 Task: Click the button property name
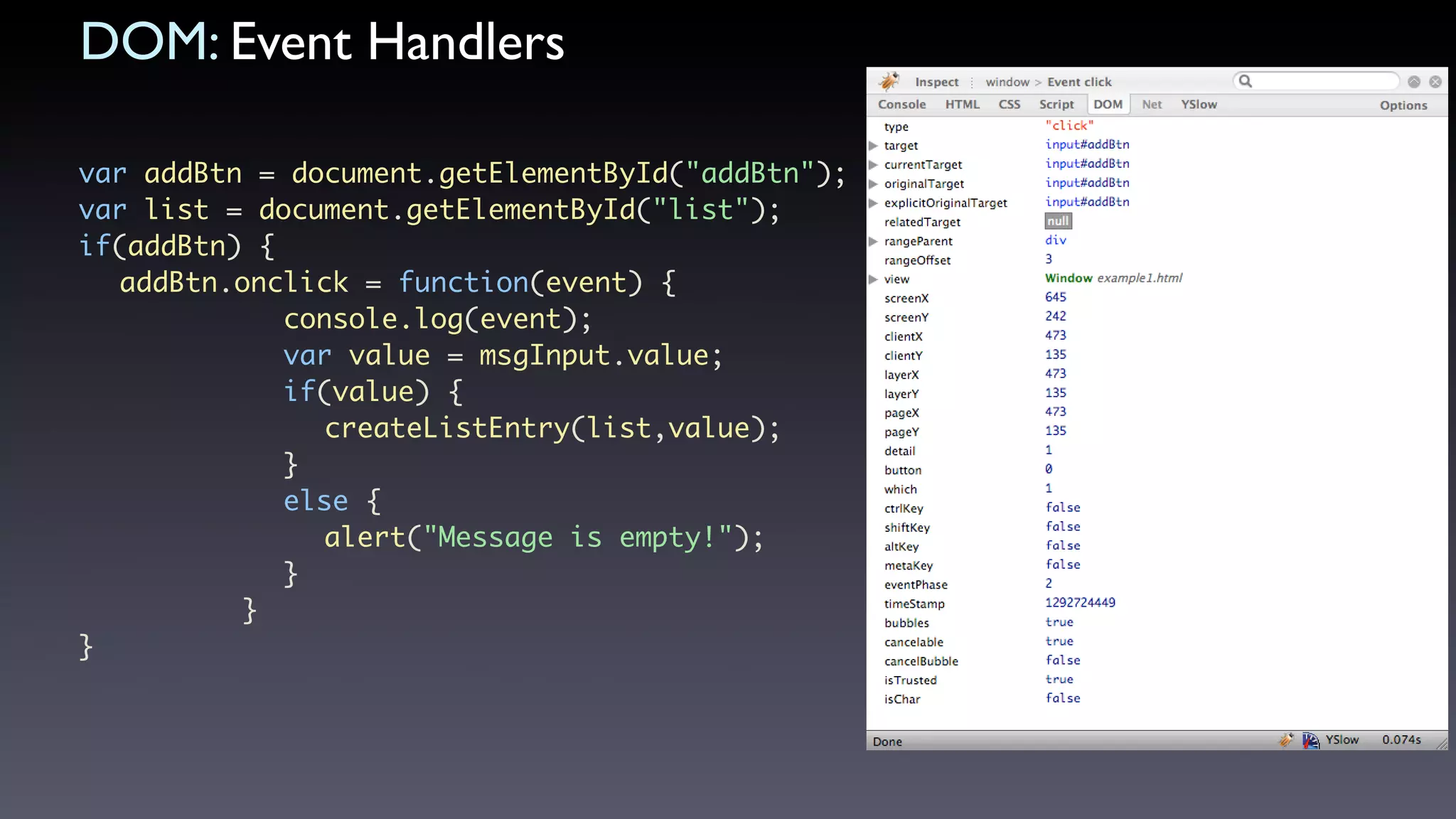pos(903,470)
